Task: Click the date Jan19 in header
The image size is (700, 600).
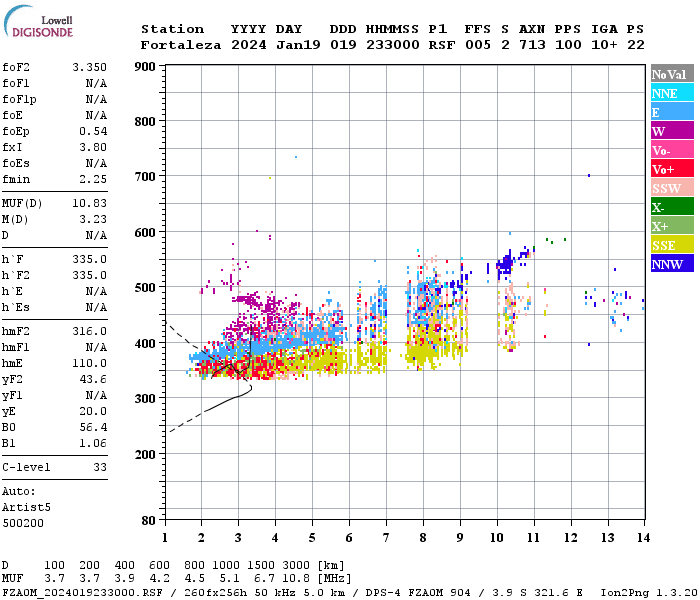Action: (x=298, y=45)
